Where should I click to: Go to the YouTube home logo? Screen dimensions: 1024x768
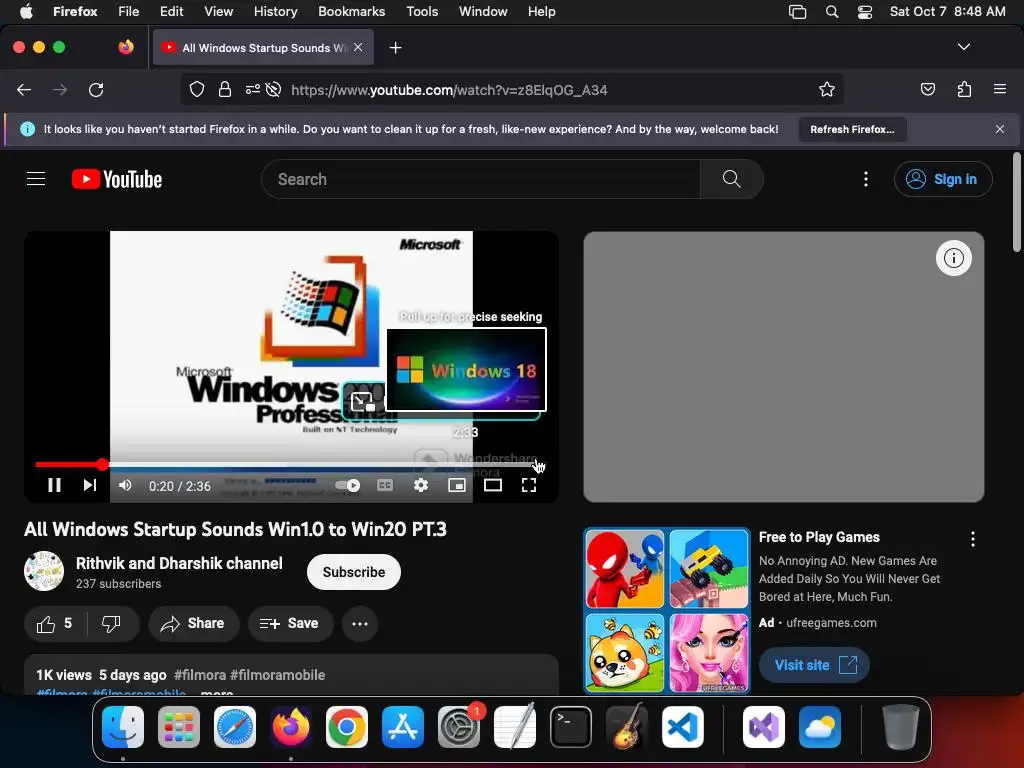pyautogui.click(x=117, y=179)
